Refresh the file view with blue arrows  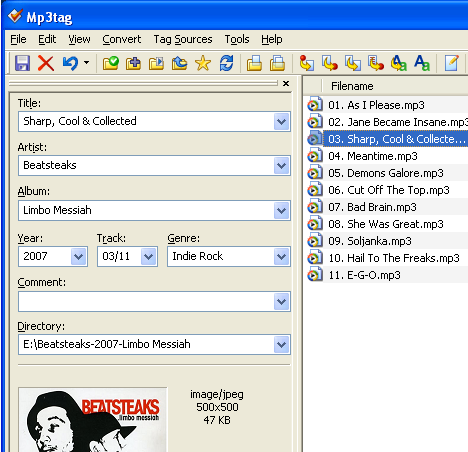tap(226, 63)
